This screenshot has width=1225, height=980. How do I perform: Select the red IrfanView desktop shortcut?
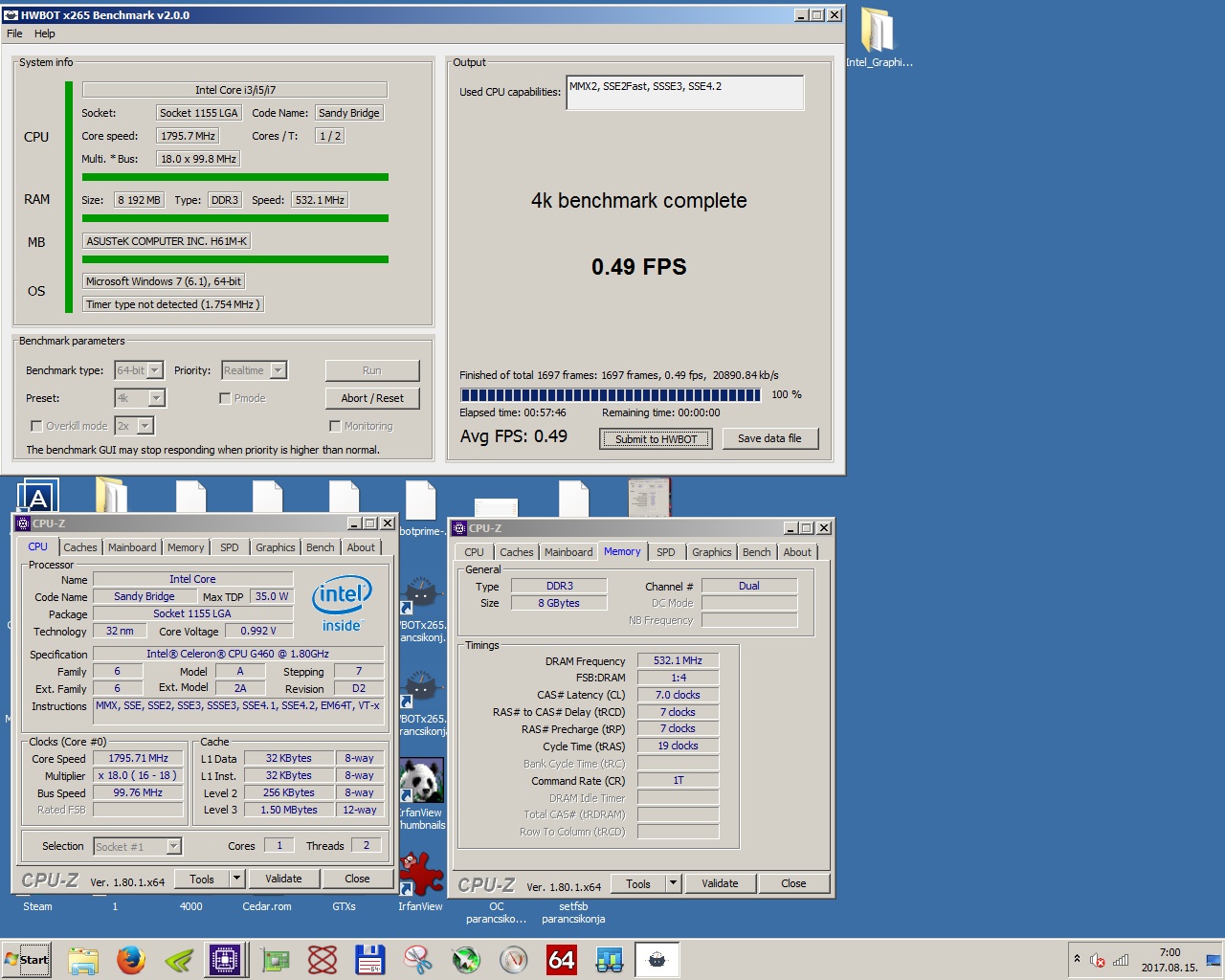421,880
